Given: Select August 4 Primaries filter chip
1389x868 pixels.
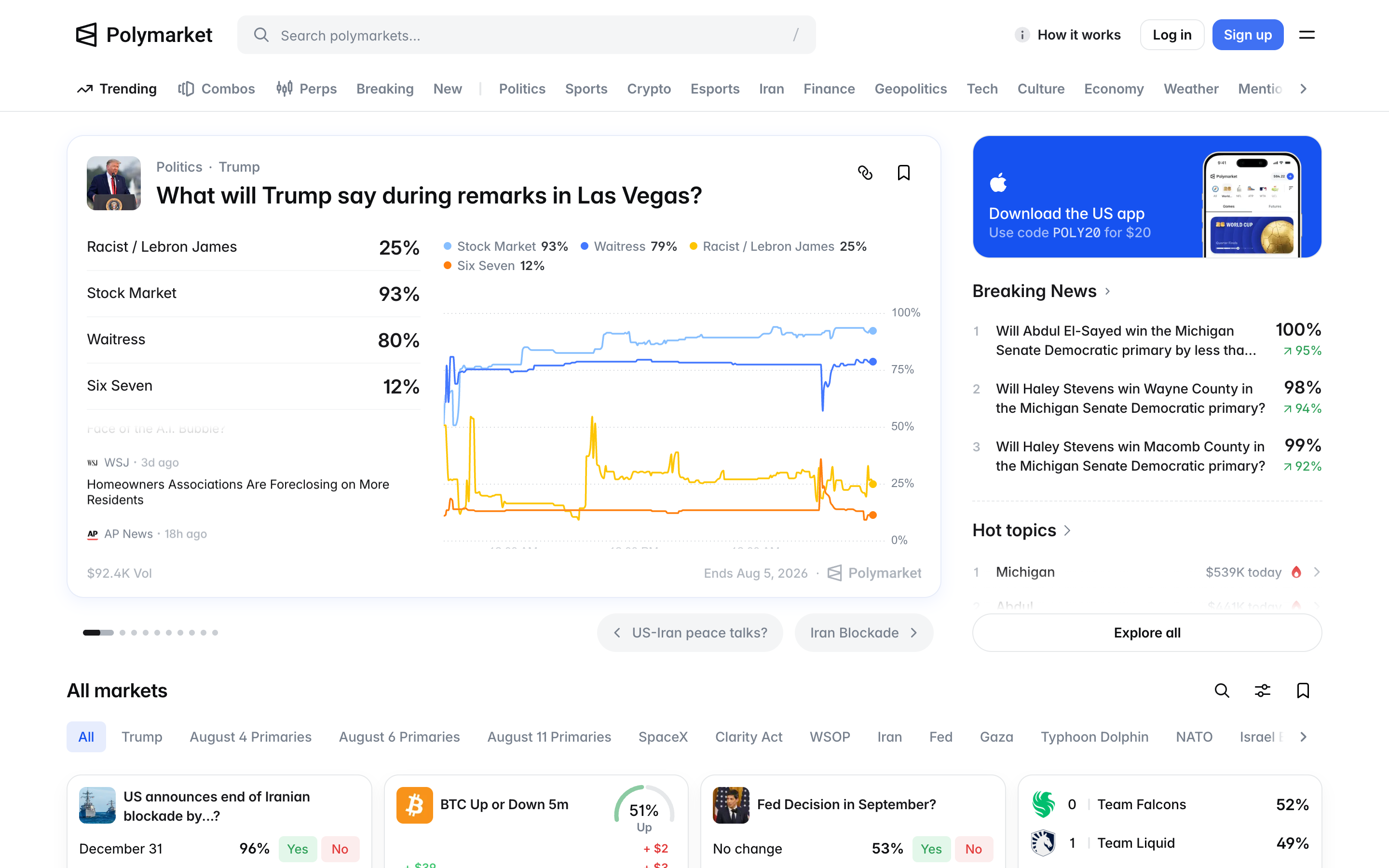Looking at the screenshot, I should 250,737.
